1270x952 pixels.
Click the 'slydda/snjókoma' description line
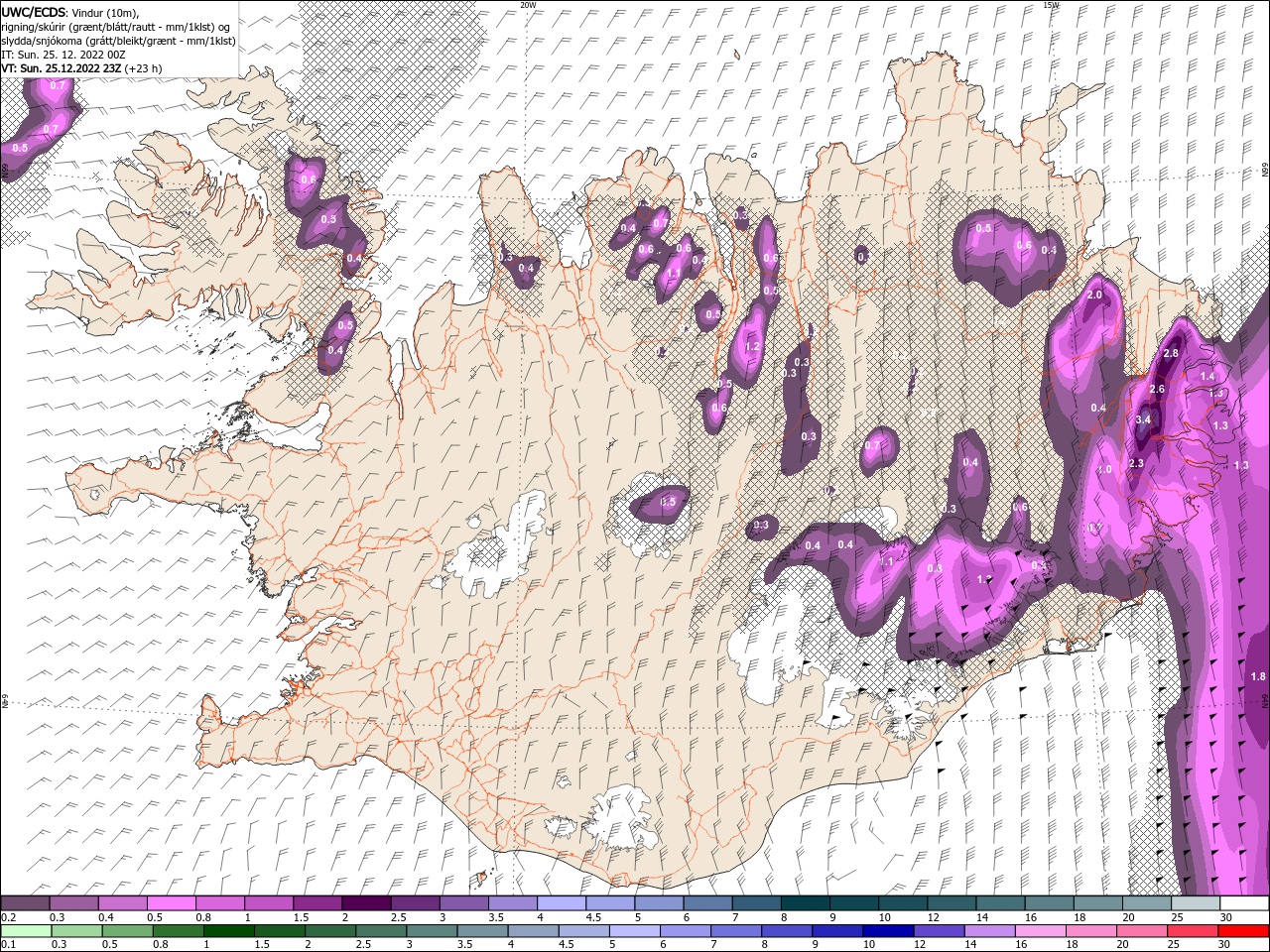click(118, 41)
